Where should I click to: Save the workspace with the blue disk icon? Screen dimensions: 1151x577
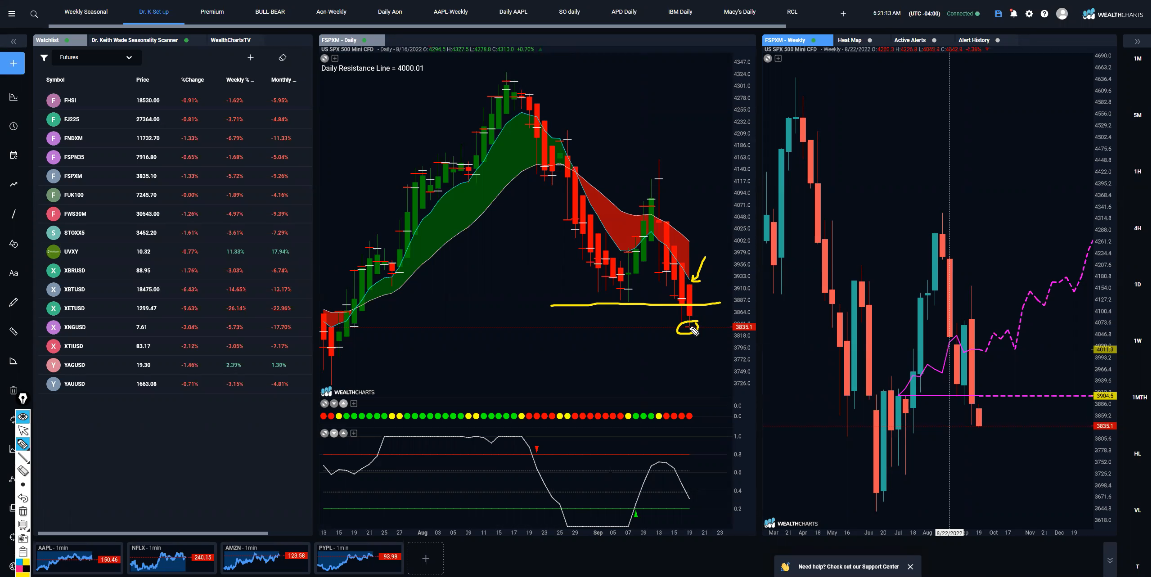point(998,13)
